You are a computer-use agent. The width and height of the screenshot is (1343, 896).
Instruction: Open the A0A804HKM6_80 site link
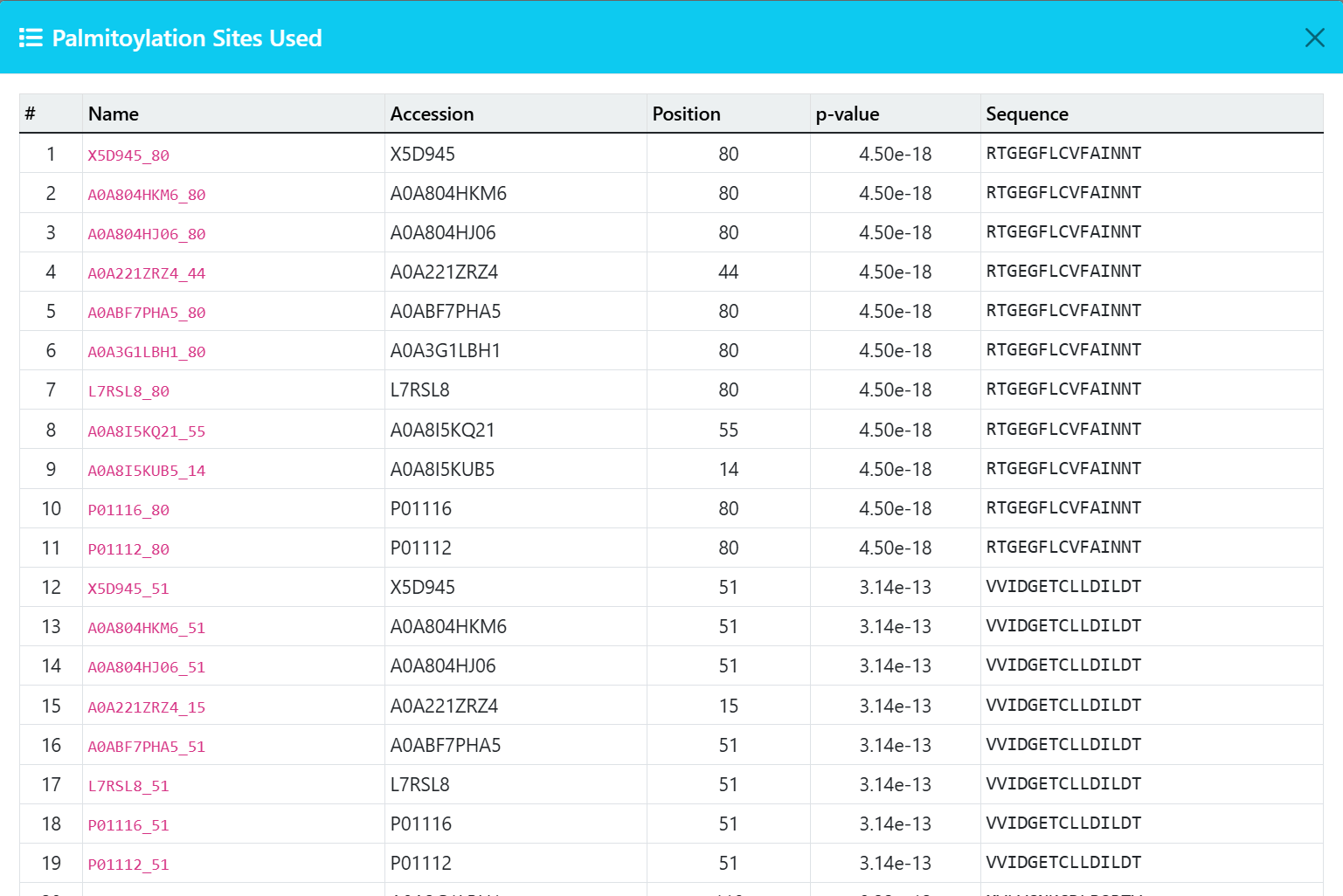click(147, 195)
